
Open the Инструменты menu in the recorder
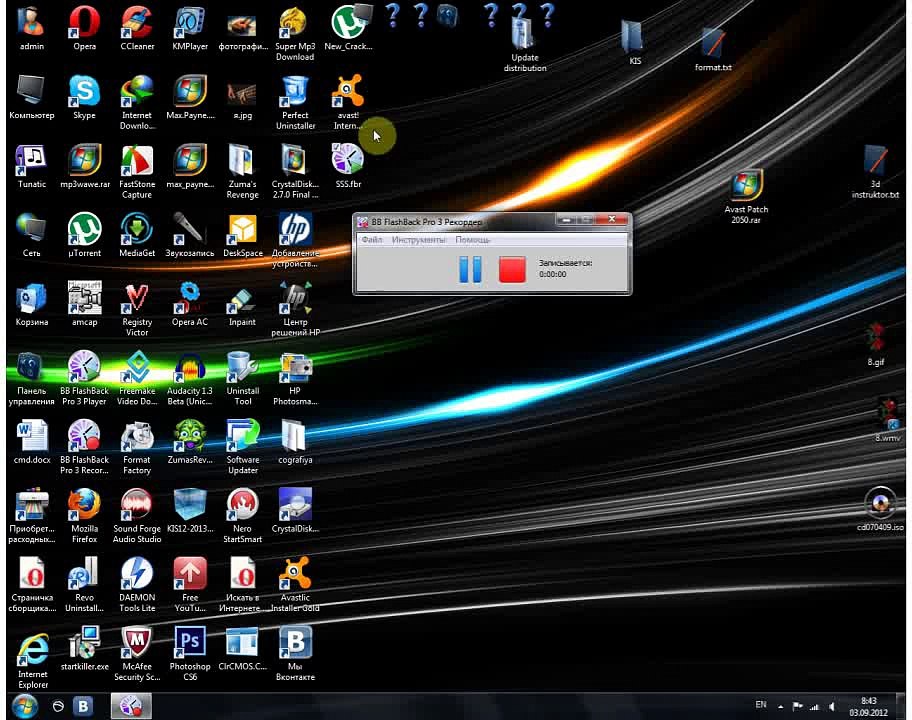pos(419,240)
